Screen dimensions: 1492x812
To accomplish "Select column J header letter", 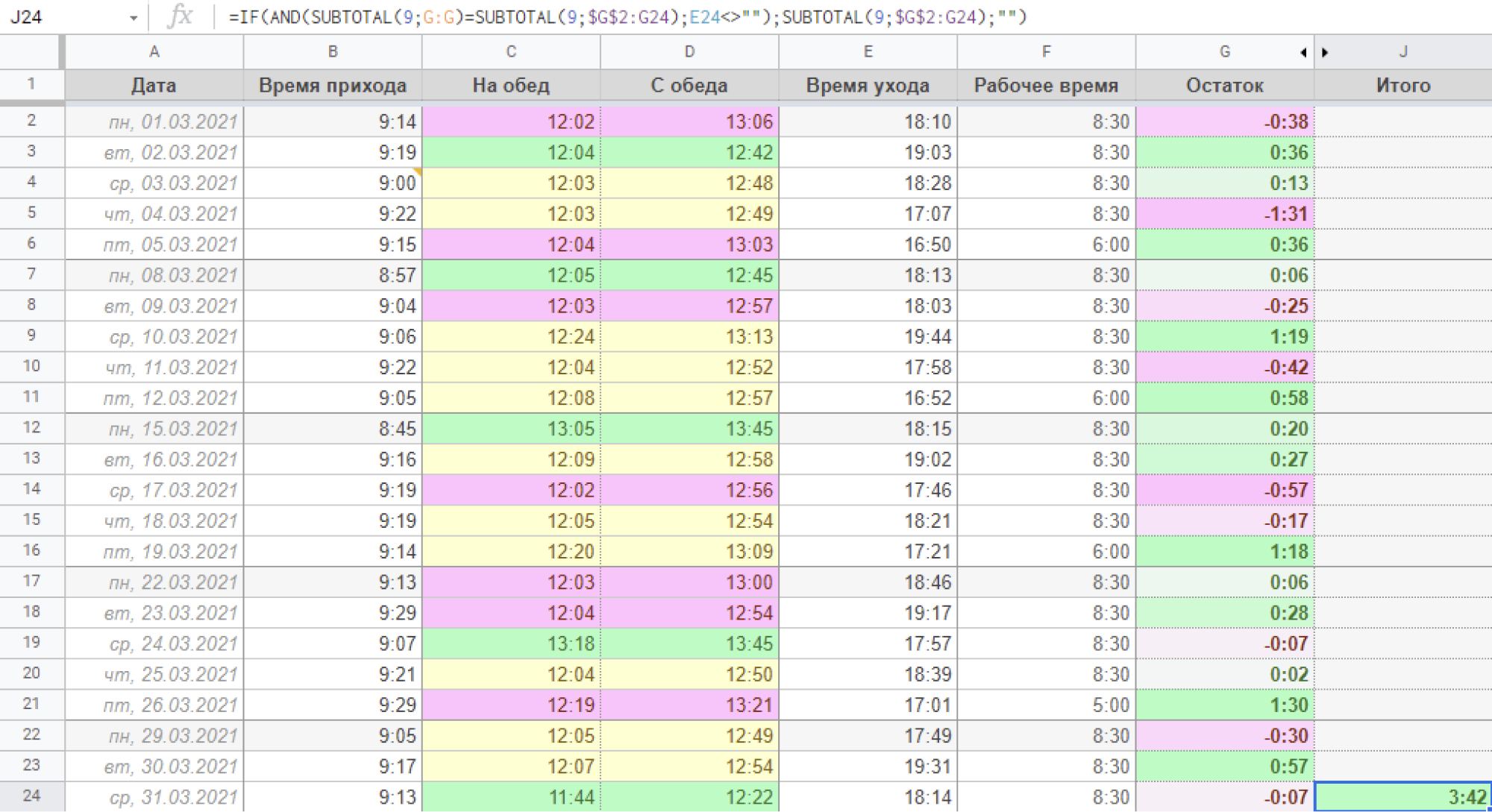I will point(1403,51).
